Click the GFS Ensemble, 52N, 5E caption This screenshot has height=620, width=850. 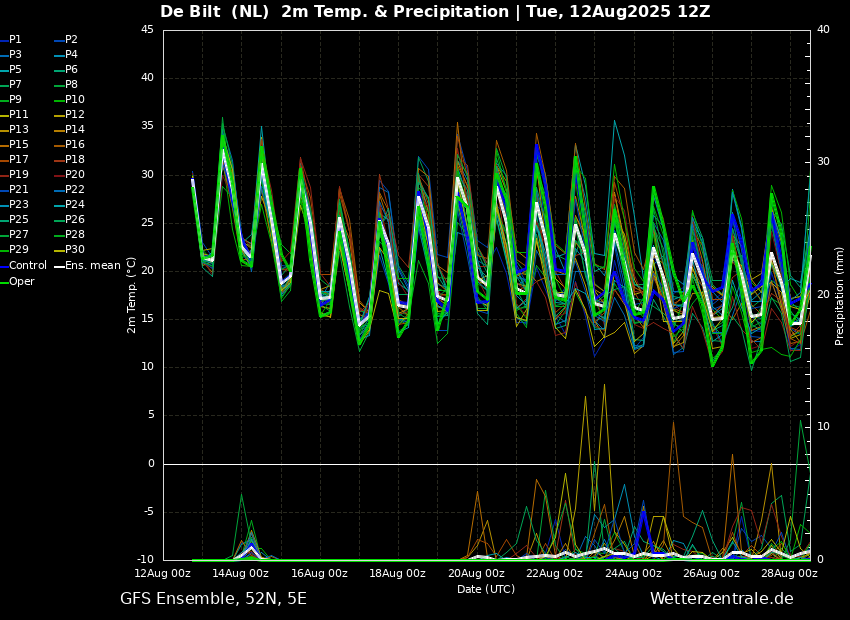pyautogui.click(x=213, y=599)
